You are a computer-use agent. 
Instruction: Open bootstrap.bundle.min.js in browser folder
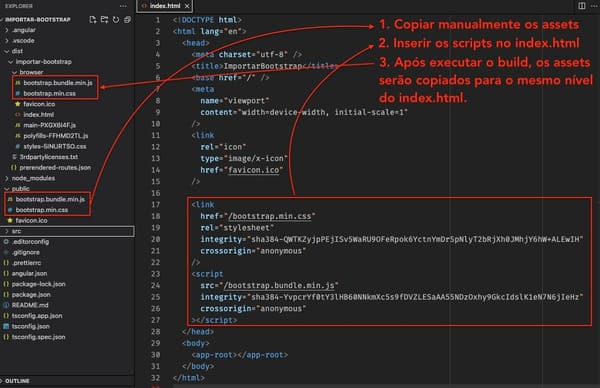[57, 83]
